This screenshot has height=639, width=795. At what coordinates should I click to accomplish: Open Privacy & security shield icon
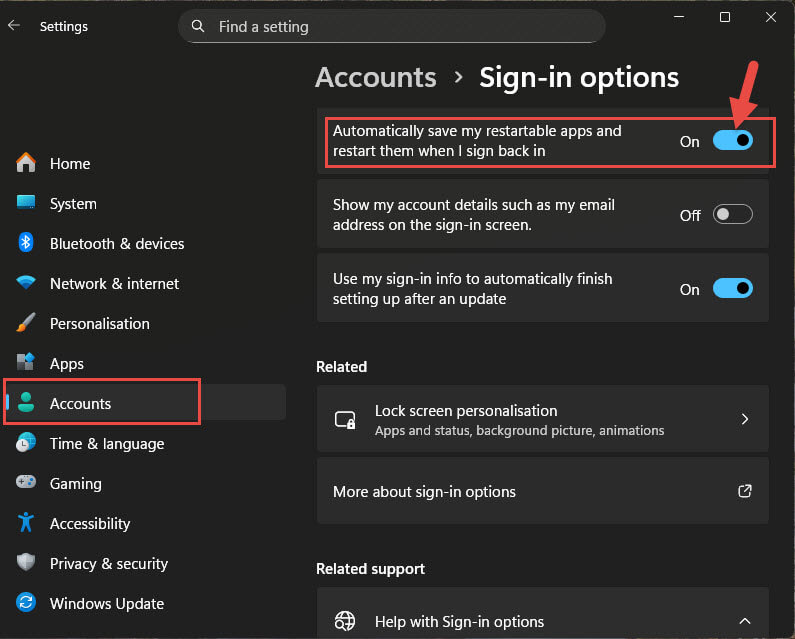[26, 562]
